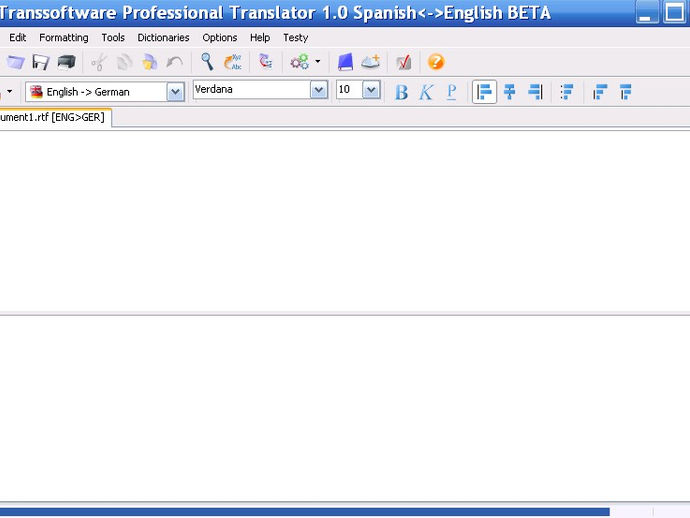Viewport: 690px width, 518px height.
Task: Open the Edit menu
Action: point(18,38)
